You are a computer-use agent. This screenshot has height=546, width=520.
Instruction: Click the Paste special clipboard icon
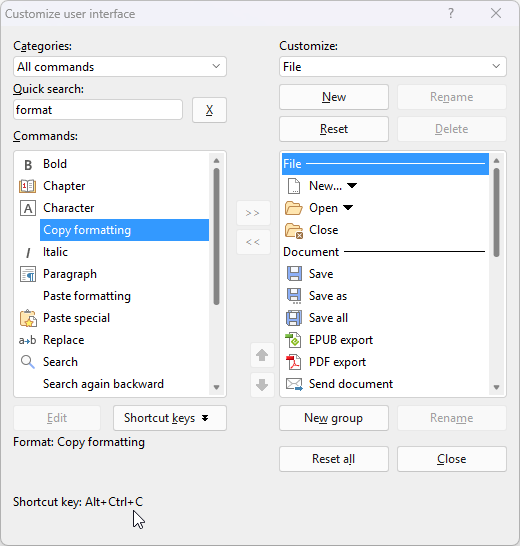pyautogui.click(x=28, y=318)
